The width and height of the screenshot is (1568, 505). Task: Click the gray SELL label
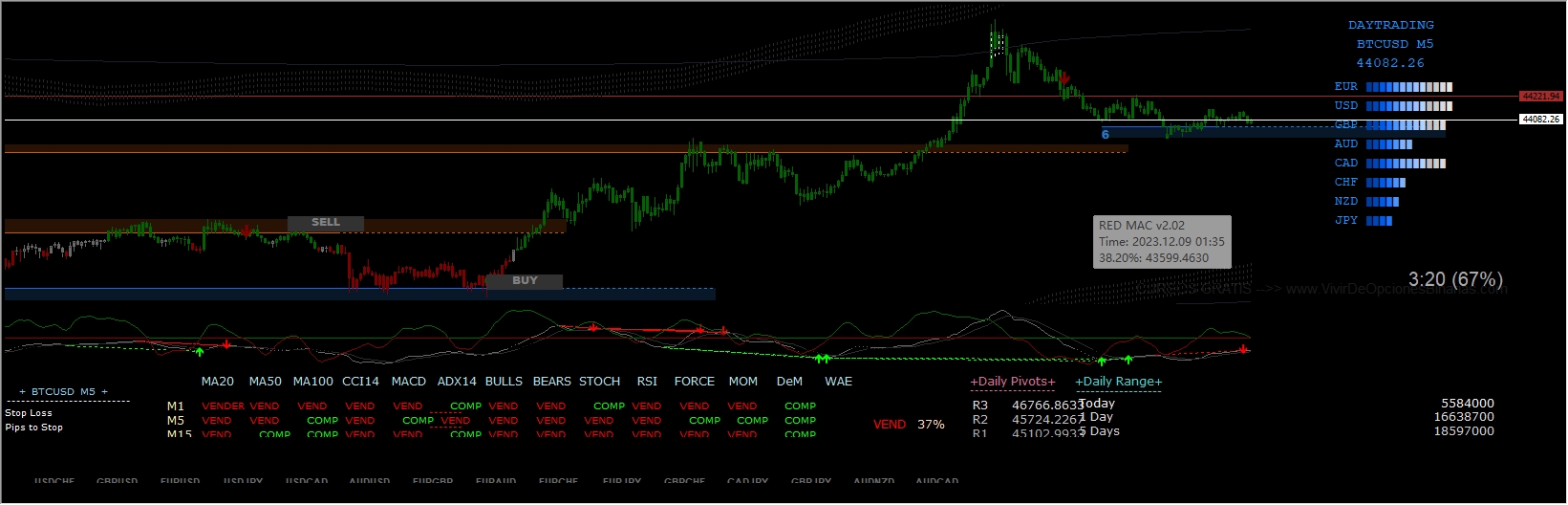(x=326, y=223)
